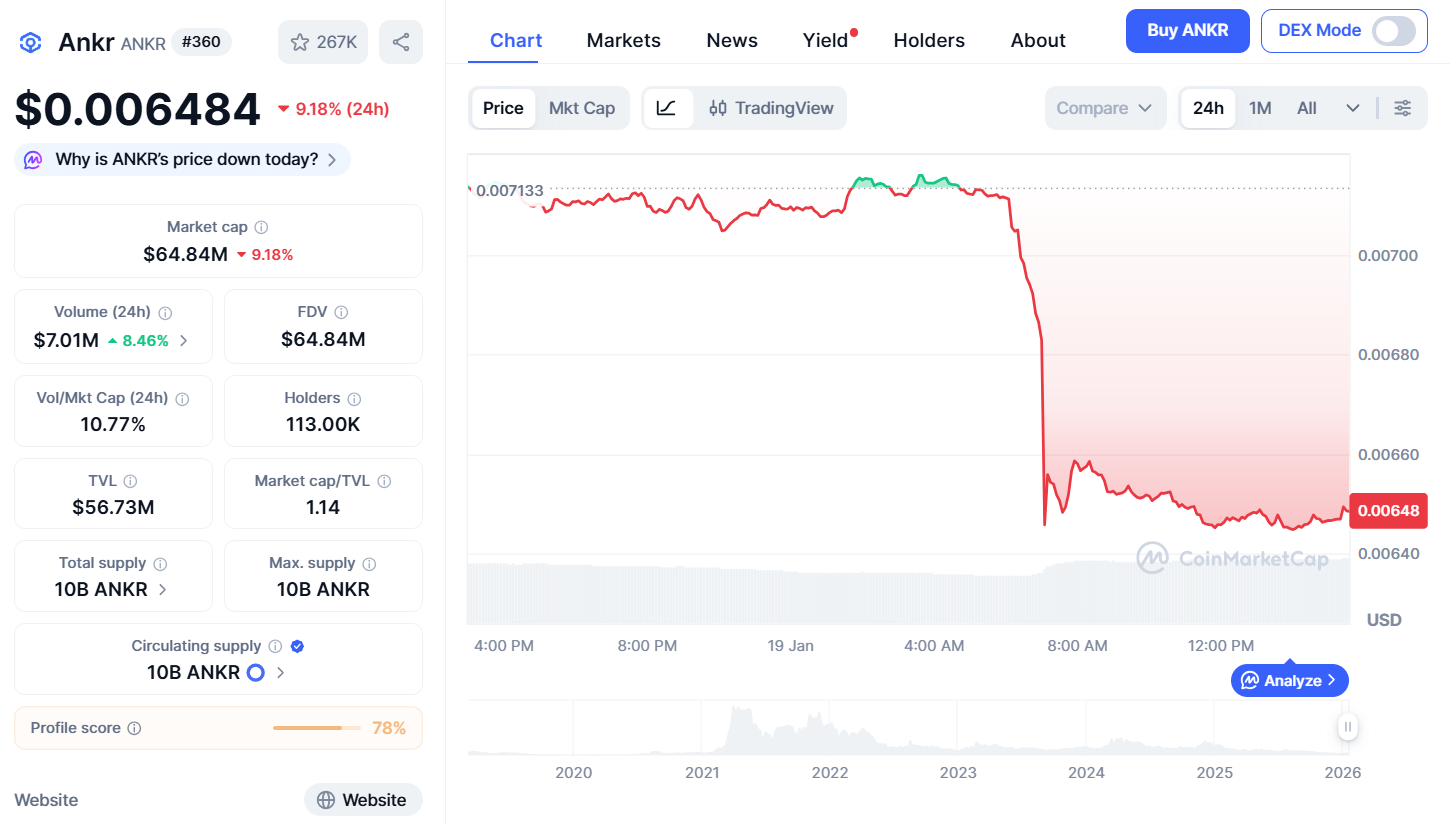This screenshot has height=825, width=1450.
Task: Select the line chart icon
Action: coord(667,108)
